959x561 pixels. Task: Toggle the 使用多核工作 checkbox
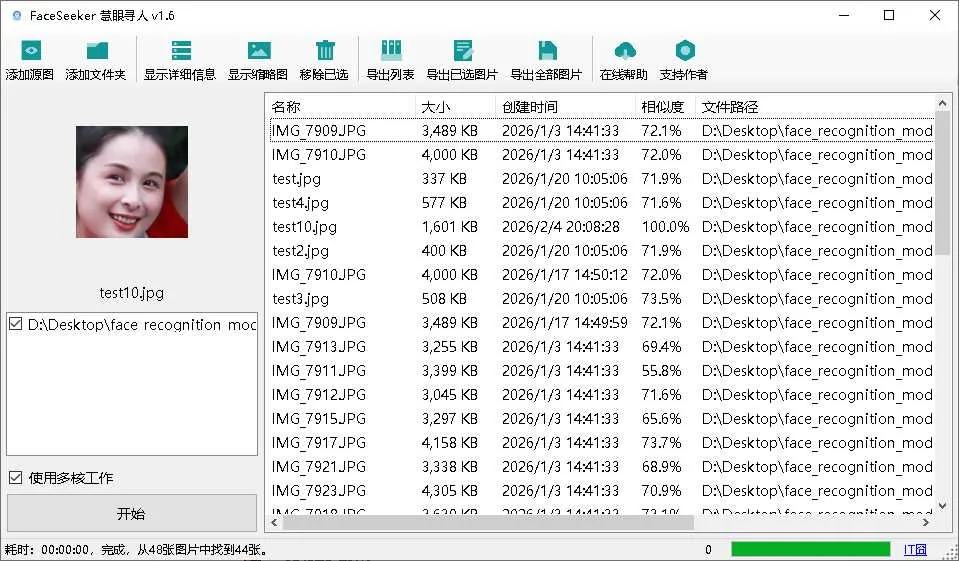pyautogui.click(x=15, y=478)
